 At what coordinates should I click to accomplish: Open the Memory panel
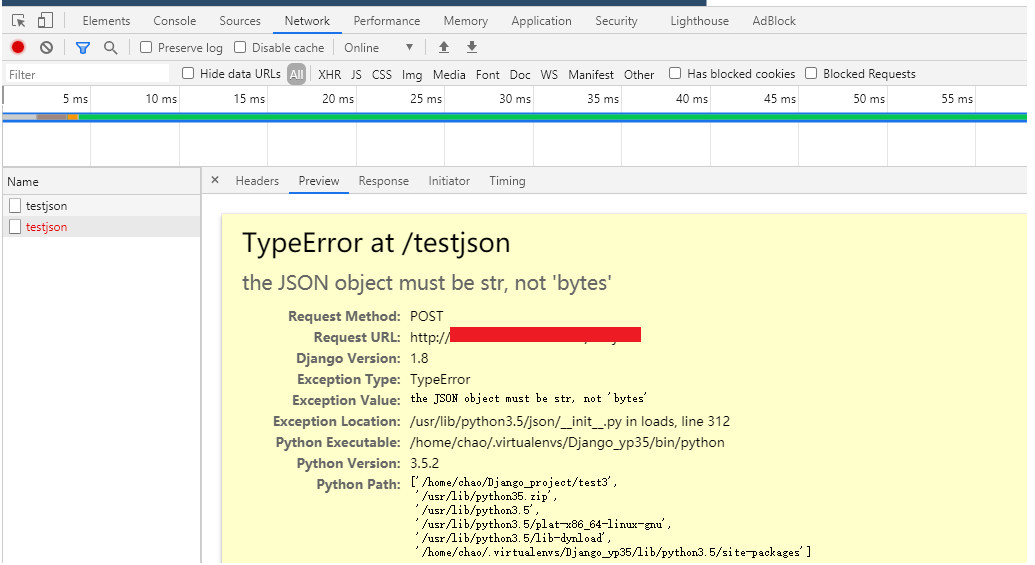point(465,21)
